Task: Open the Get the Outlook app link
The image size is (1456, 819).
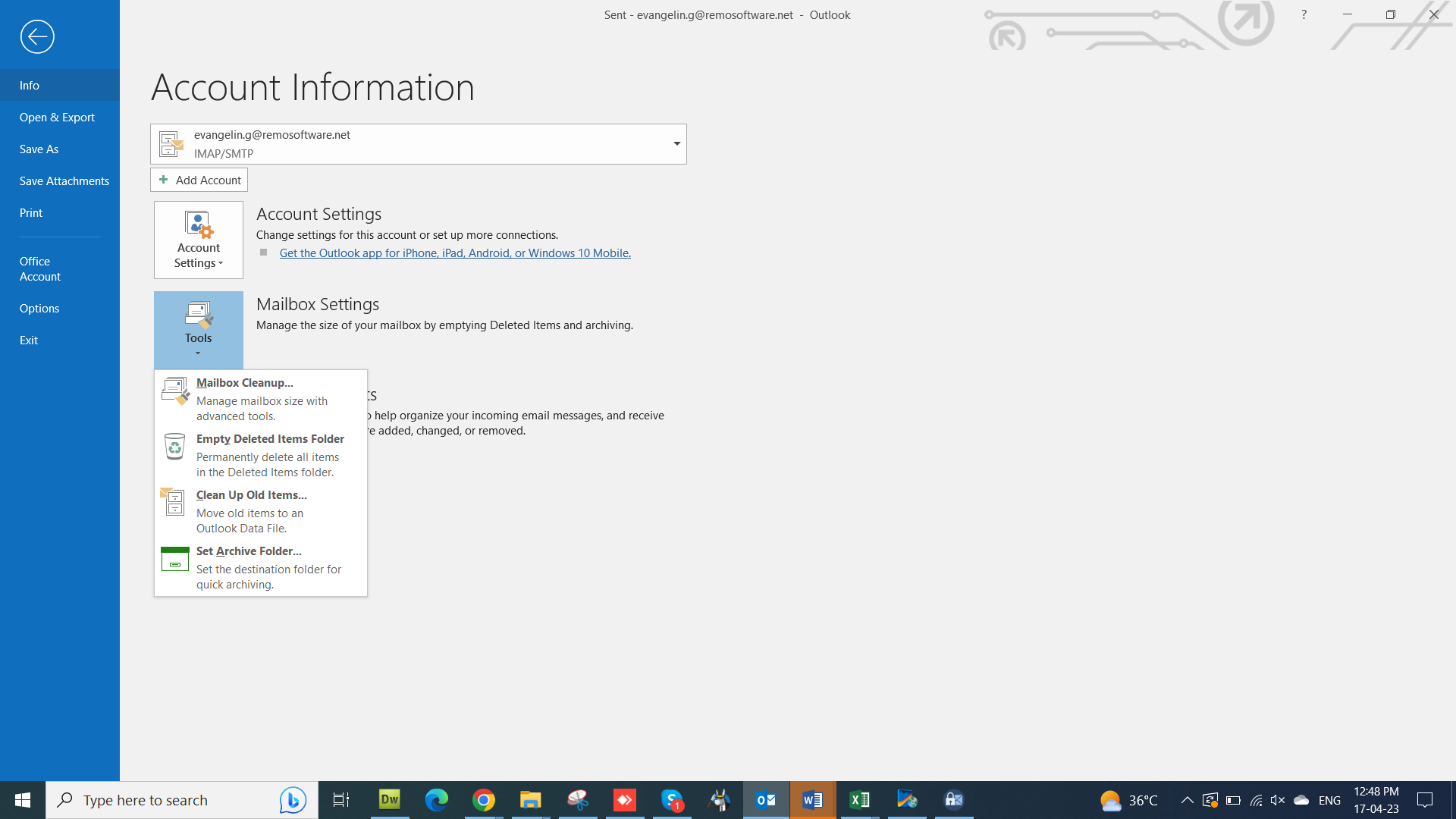Action: 454,253
